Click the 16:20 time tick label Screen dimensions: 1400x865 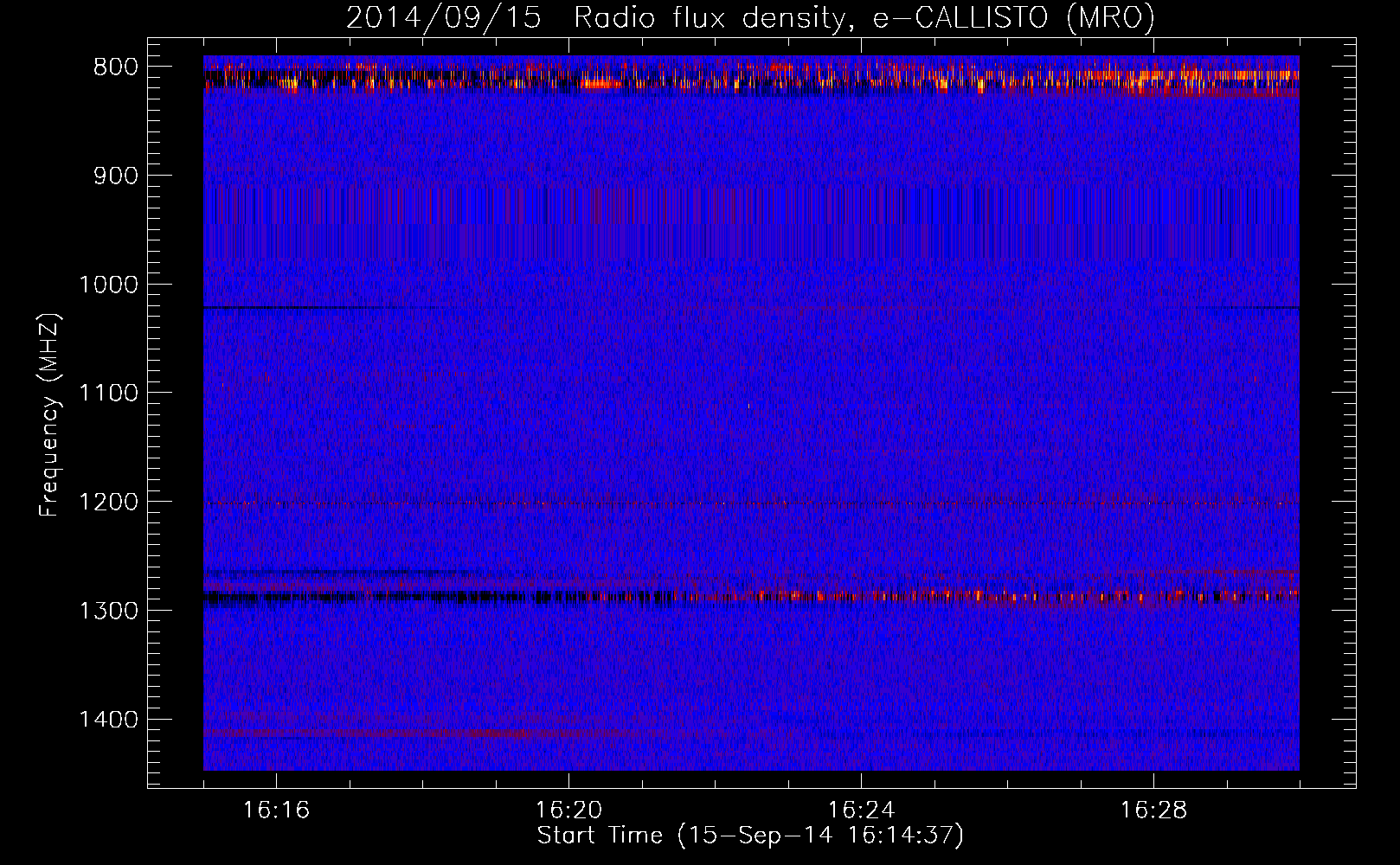[569, 811]
